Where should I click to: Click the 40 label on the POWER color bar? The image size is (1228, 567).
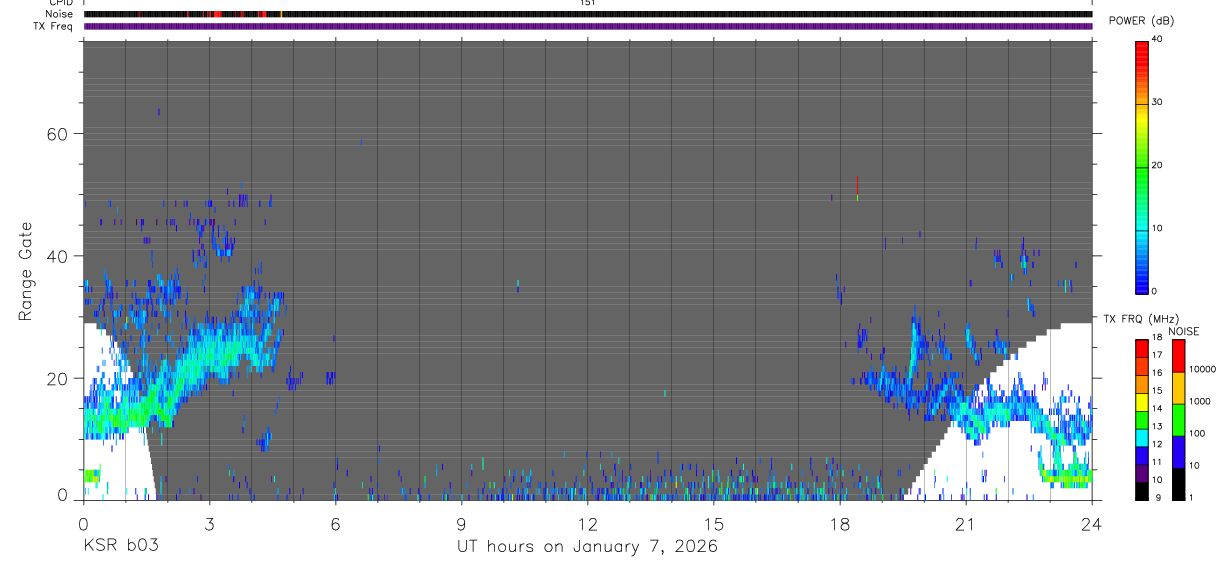[1157, 39]
